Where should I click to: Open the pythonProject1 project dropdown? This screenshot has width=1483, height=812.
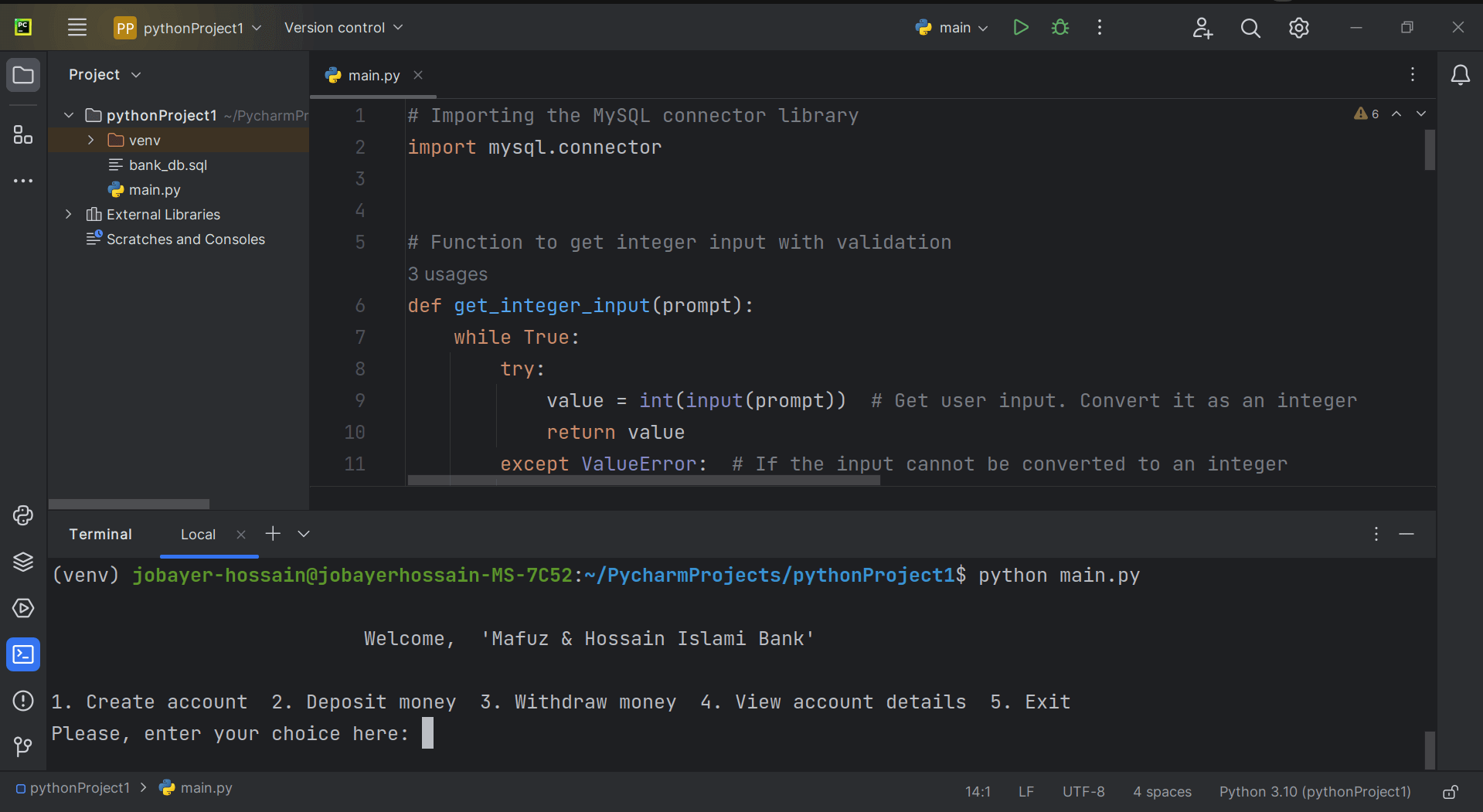(x=188, y=28)
